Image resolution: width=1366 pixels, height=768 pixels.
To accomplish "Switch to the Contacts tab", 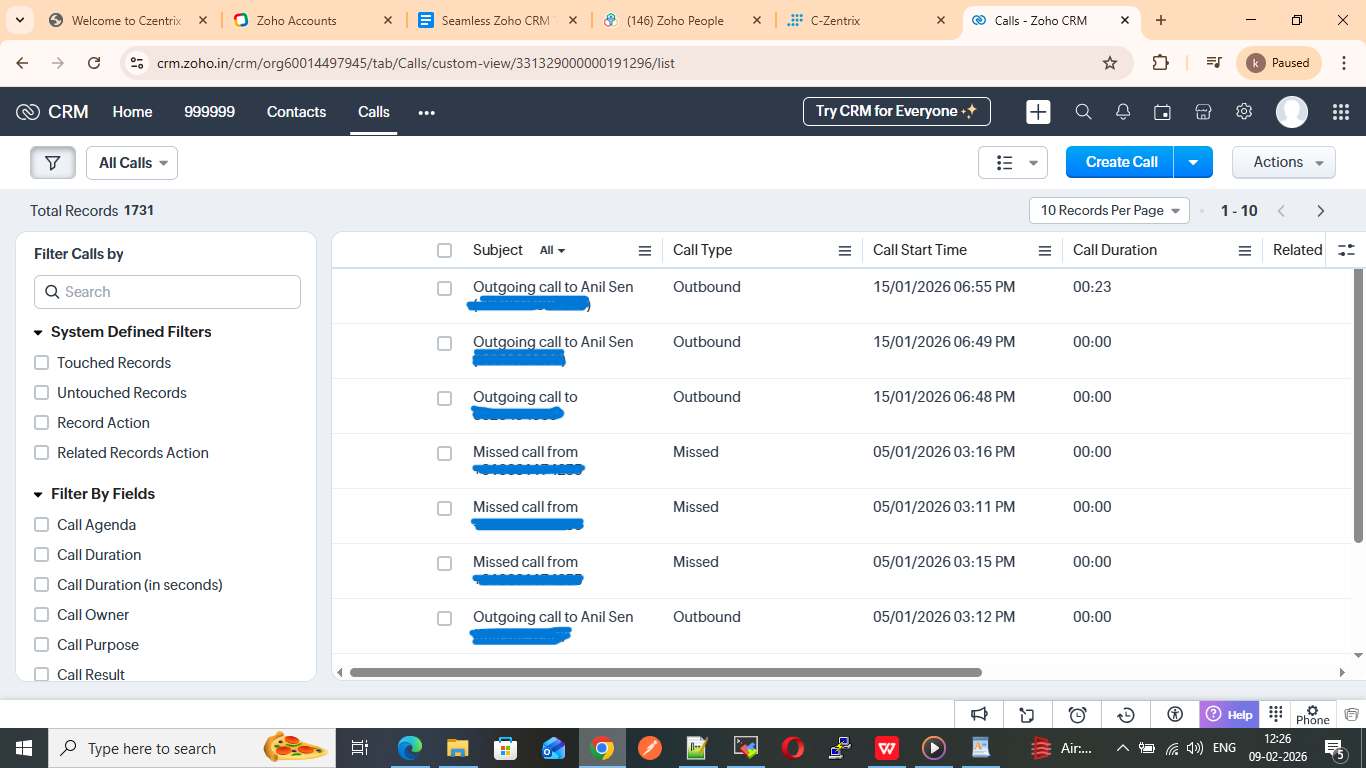I will point(296,112).
